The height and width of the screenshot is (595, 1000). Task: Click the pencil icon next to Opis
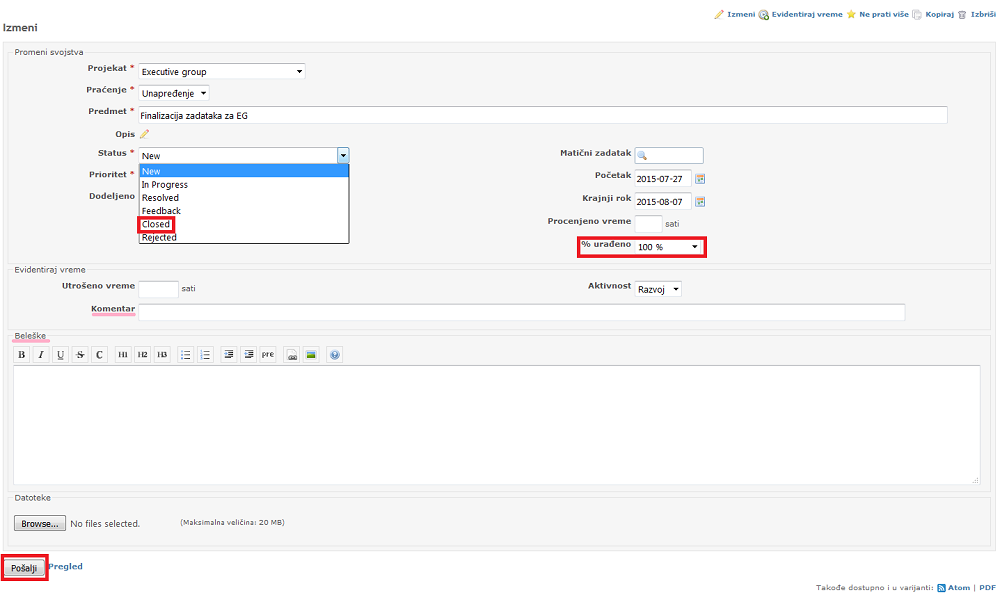point(144,134)
